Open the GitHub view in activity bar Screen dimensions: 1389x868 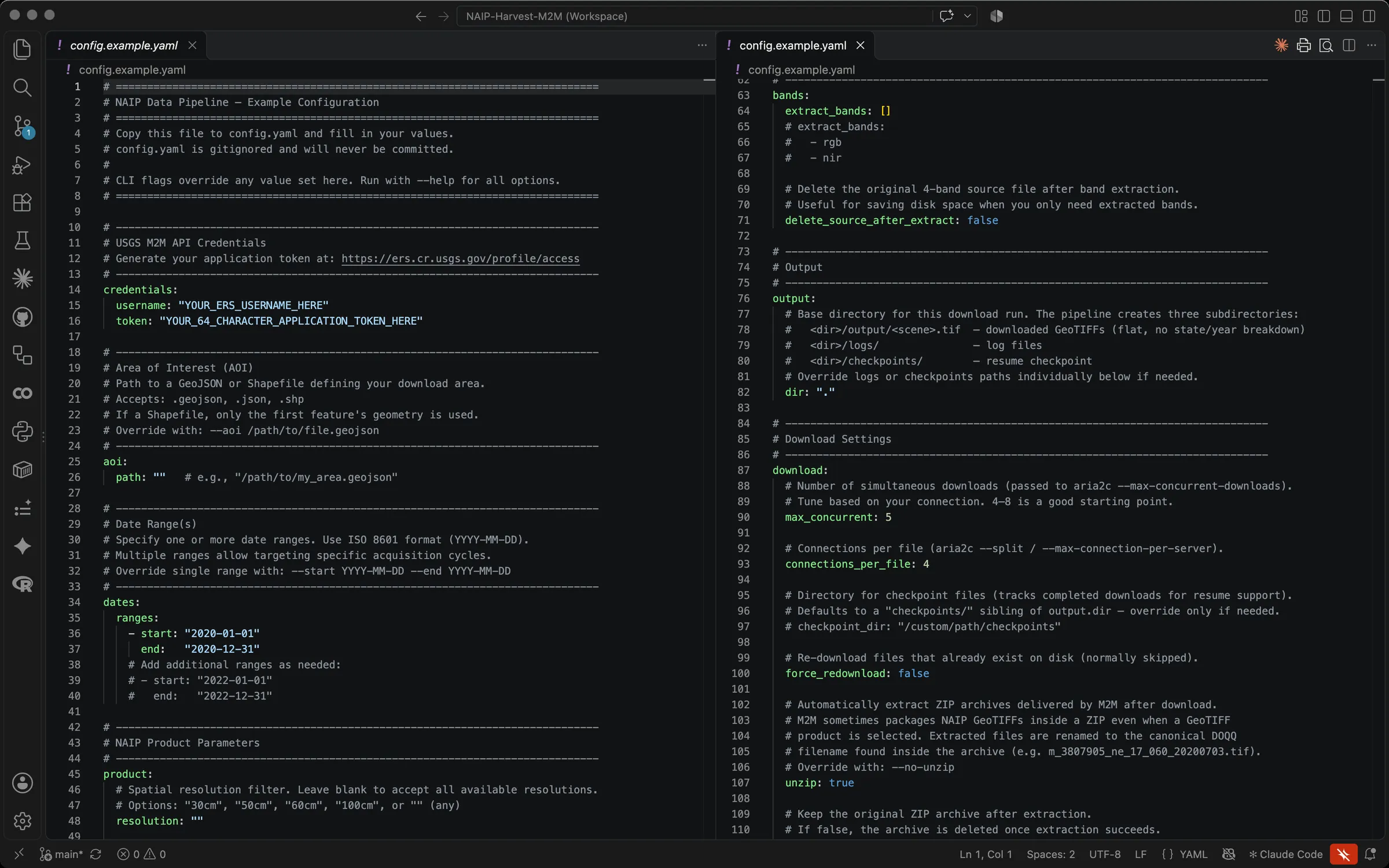pyautogui.click(x=22, y=317)
